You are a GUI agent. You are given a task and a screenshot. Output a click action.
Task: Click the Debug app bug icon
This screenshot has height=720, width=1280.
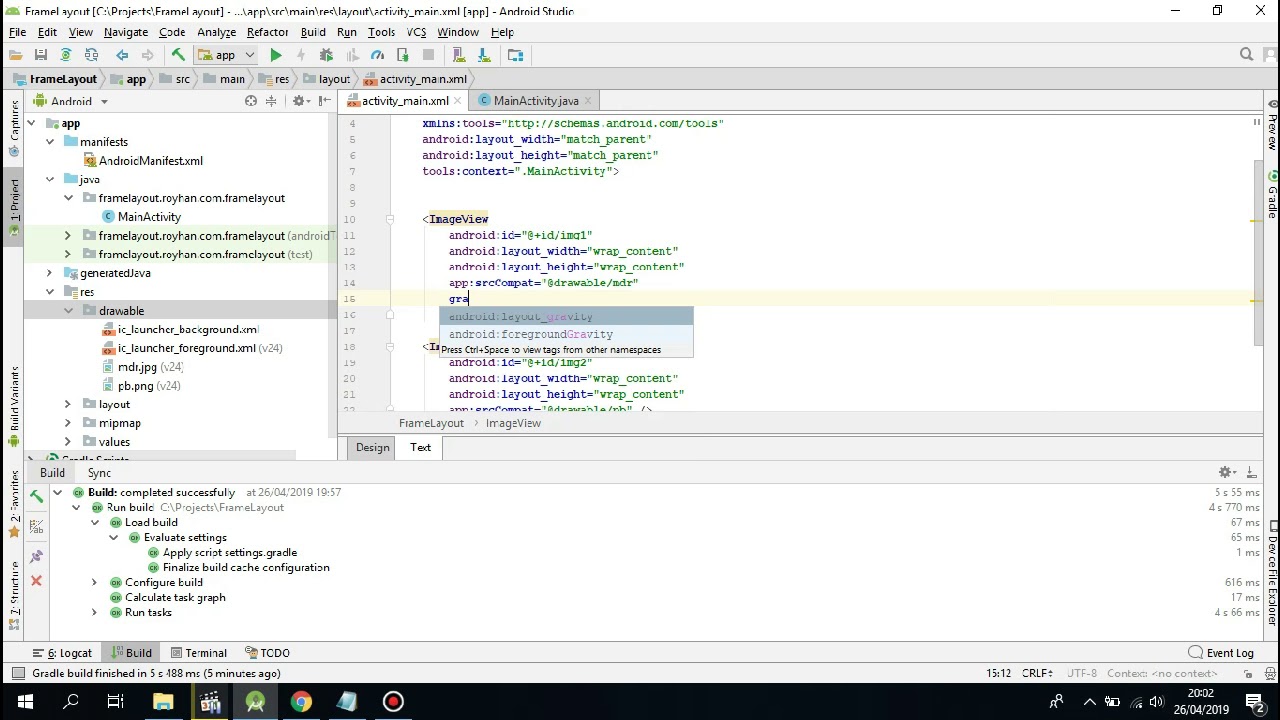click(326, 55)
